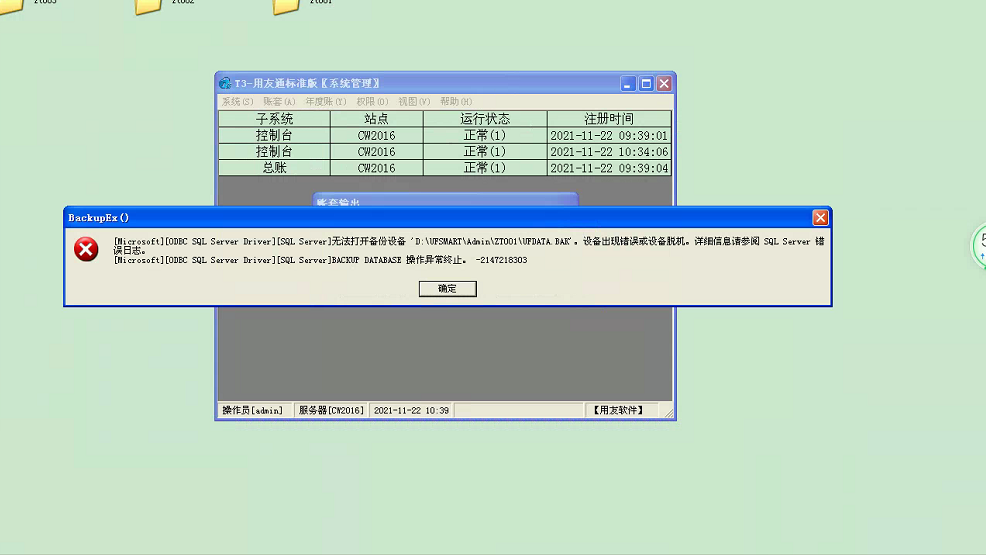The image size is (986, 555).
Task: Click the CW2016 site cell in the 总账 row
Action: [376, 168]
